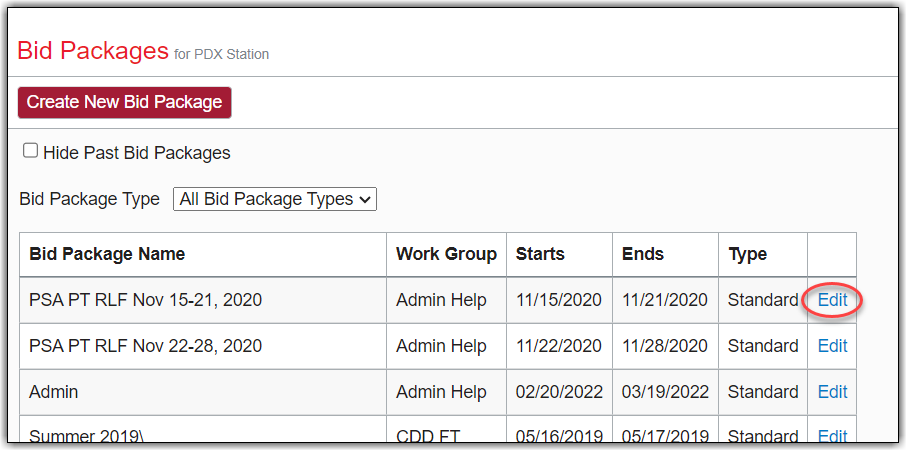Open Edit link for the Admin bid package

(832, 392)
